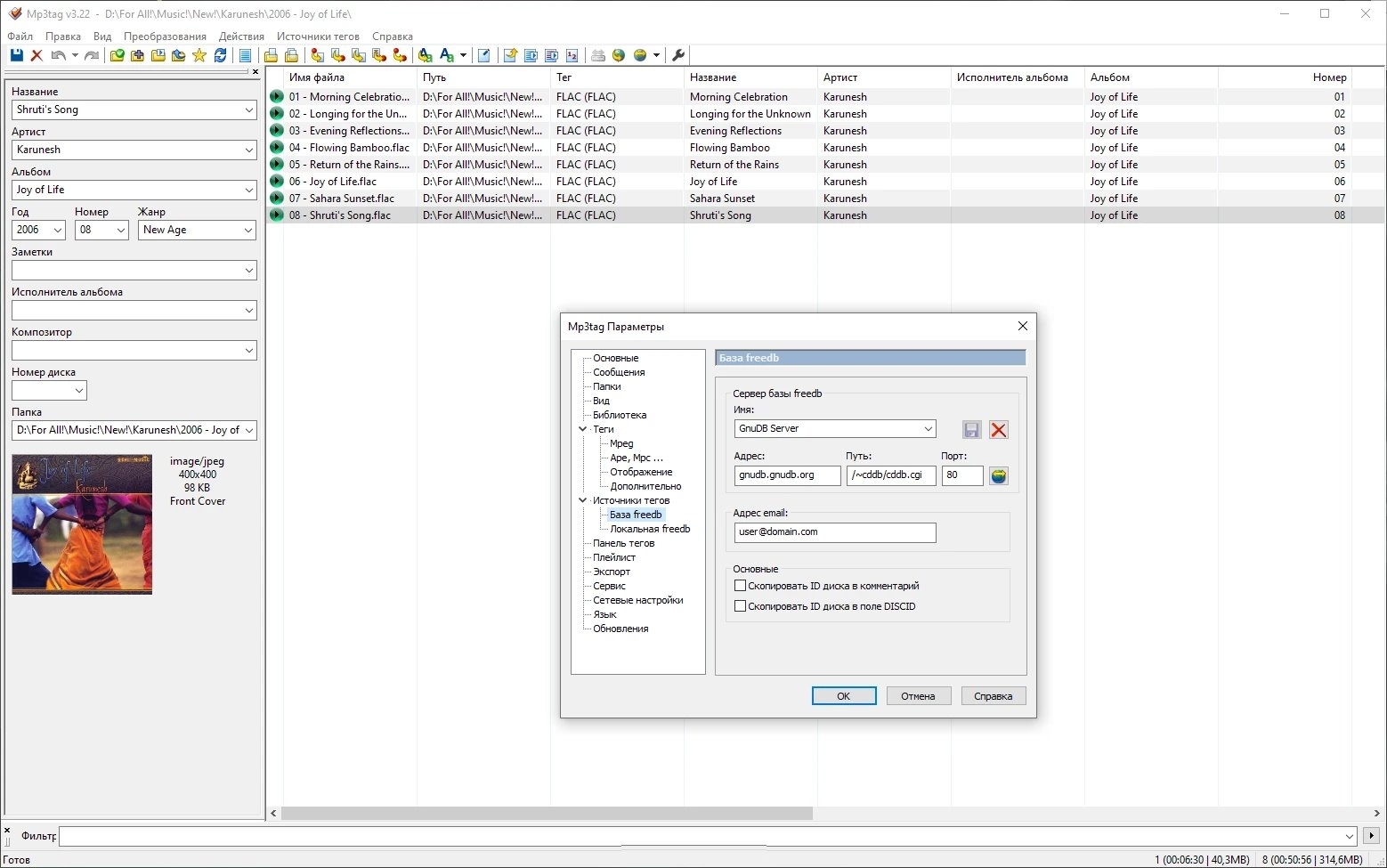Click the red X Remove tag toolbar icon

coord(36,55)
